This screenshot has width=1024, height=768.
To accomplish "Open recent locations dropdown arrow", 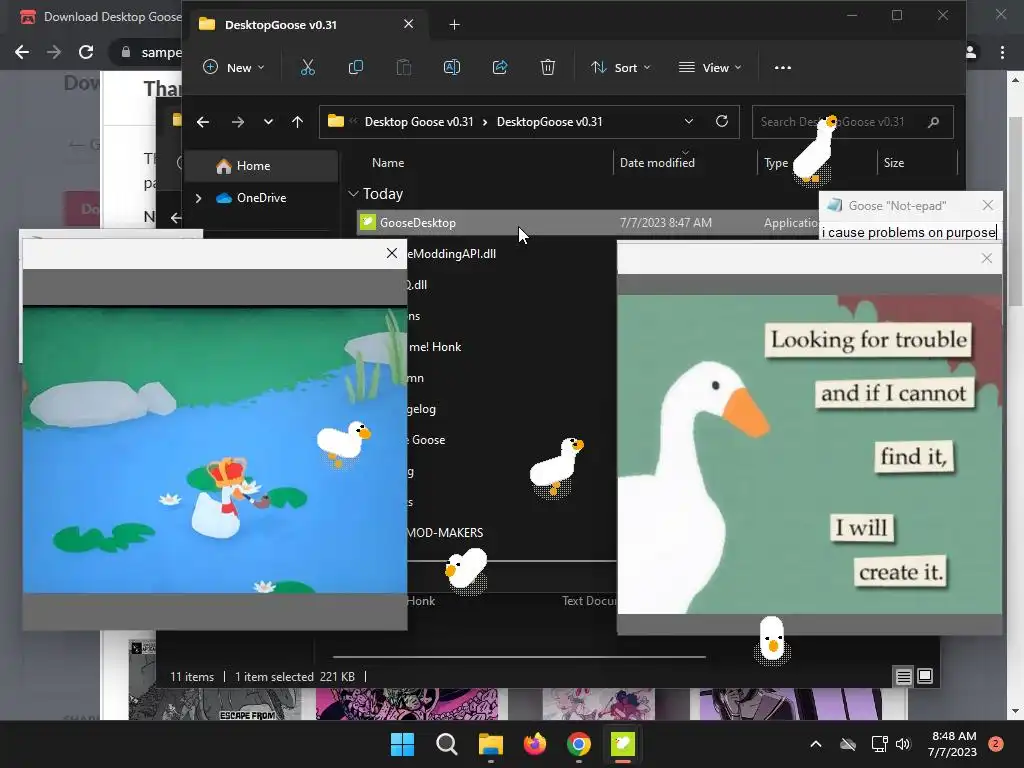I will point(268,122).
